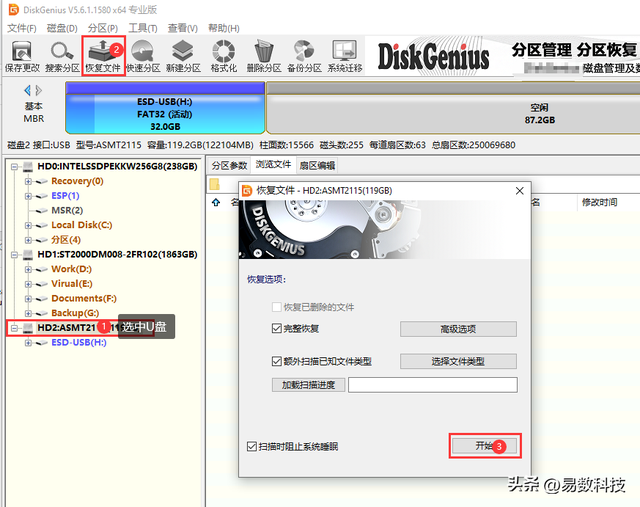This screenshot has height=507, width=640.
Task: Toggle the 完整恢复 checkbox
Action: pyautogui.click(x=276, y=328)
